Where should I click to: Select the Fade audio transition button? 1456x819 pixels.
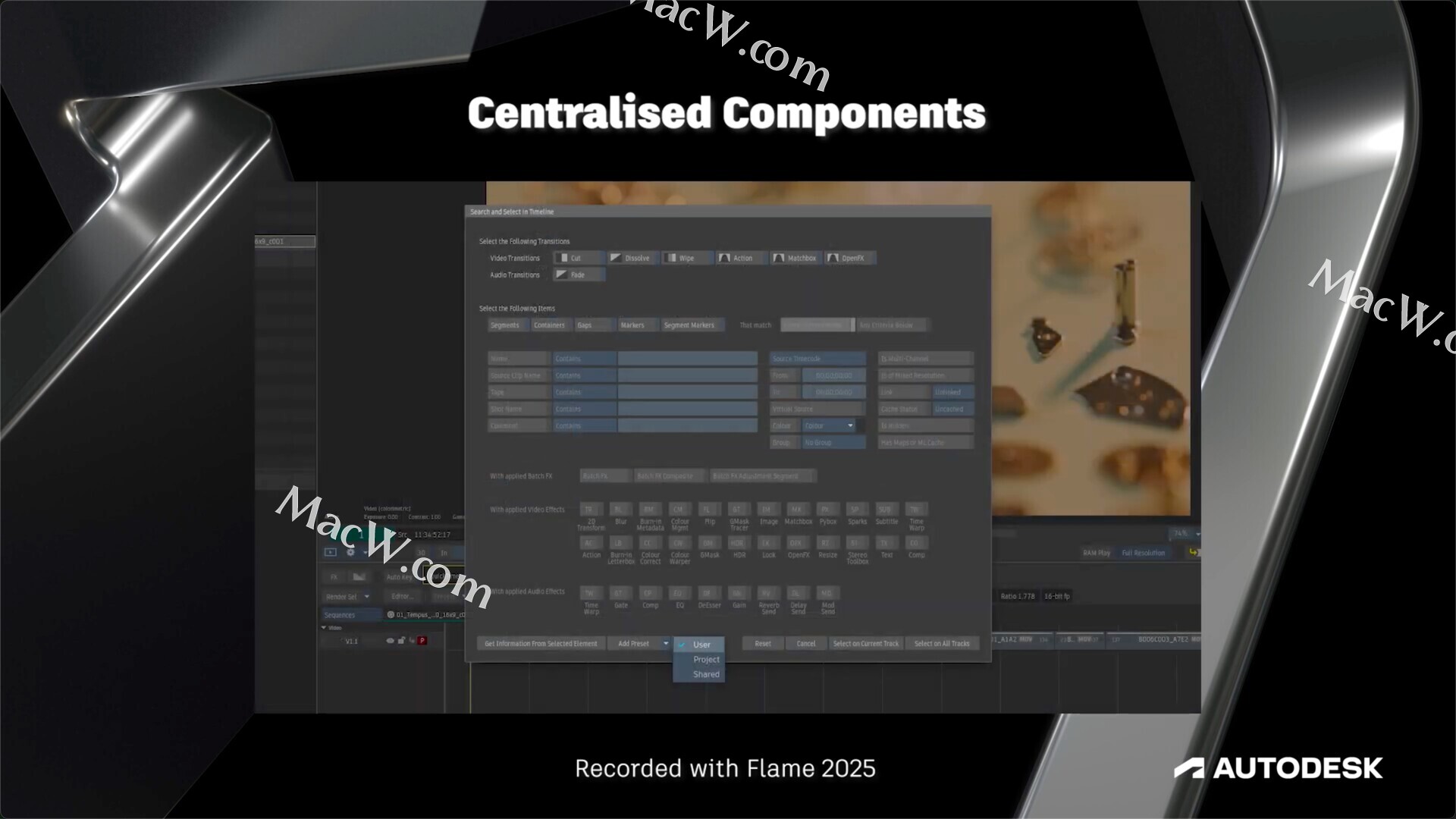[x=579, y=275]
